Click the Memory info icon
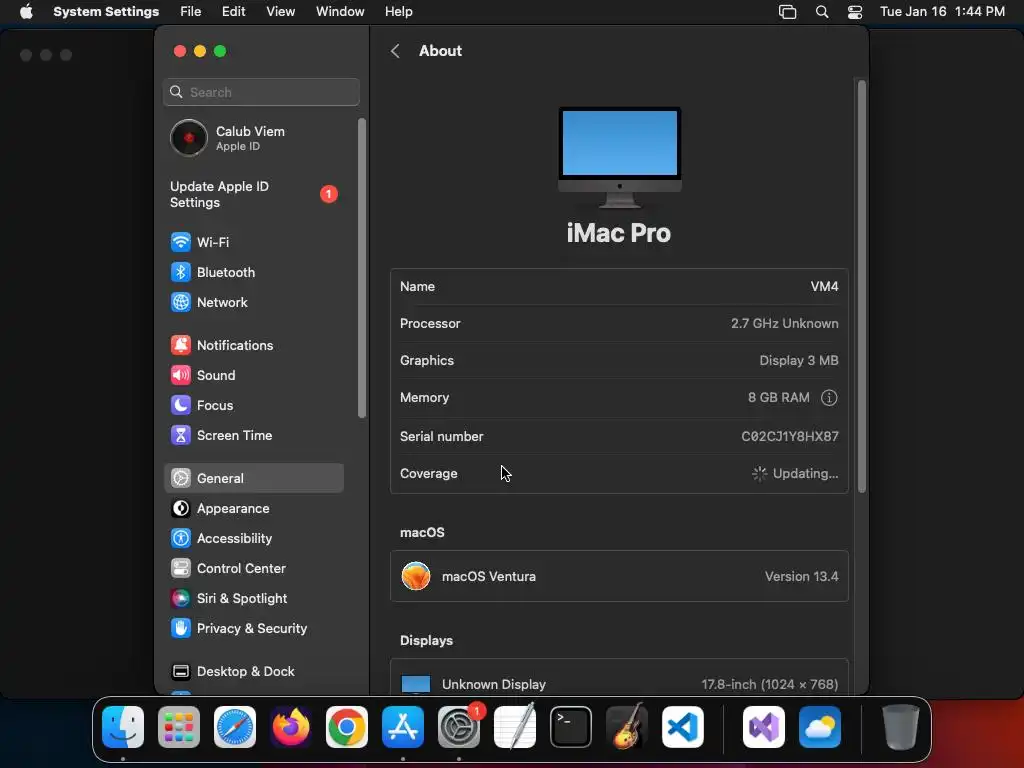 coord(829,398)
